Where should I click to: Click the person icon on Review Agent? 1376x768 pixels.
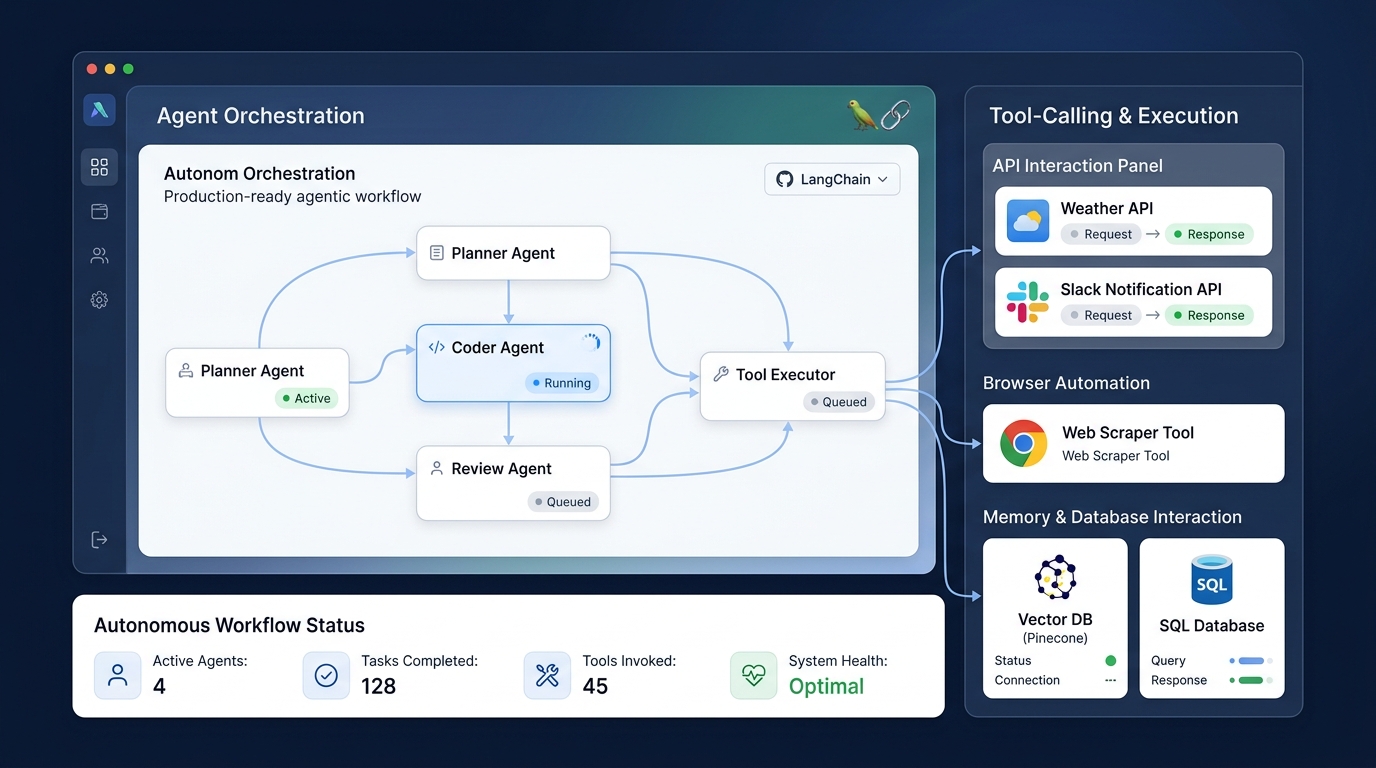pyautogui.click(x=436, y=468)
